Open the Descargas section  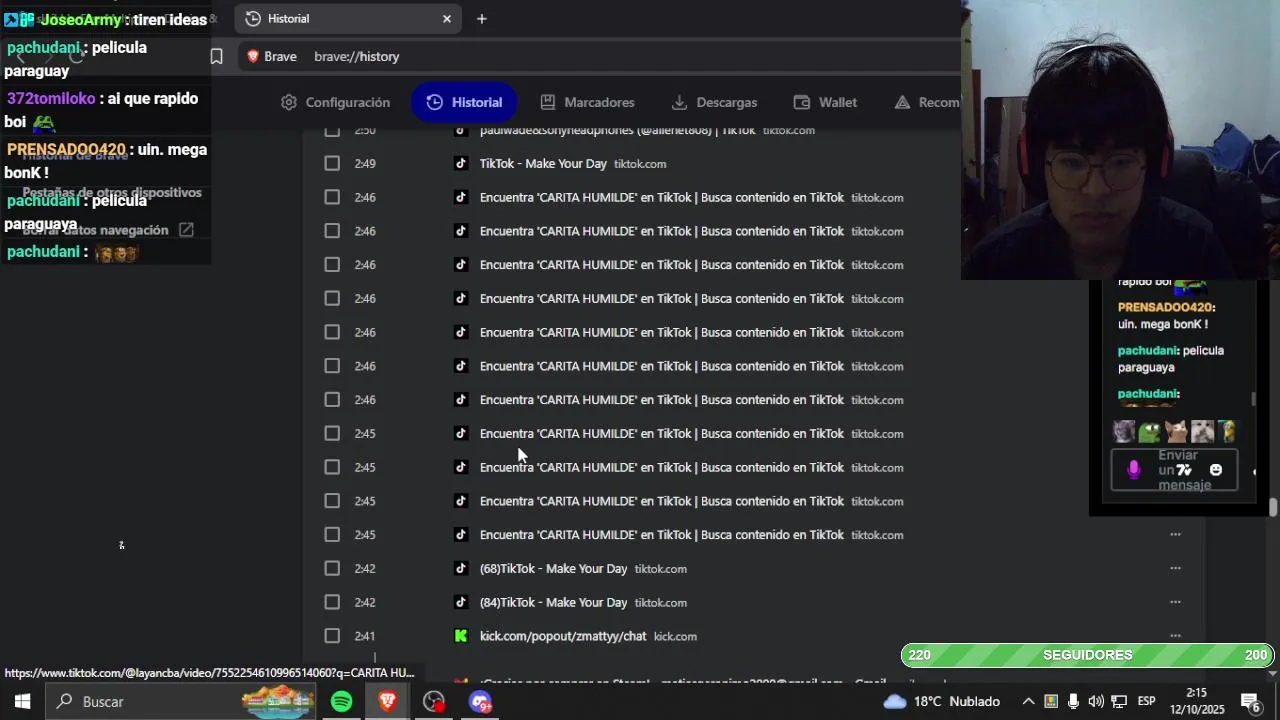tap(714, 102)
